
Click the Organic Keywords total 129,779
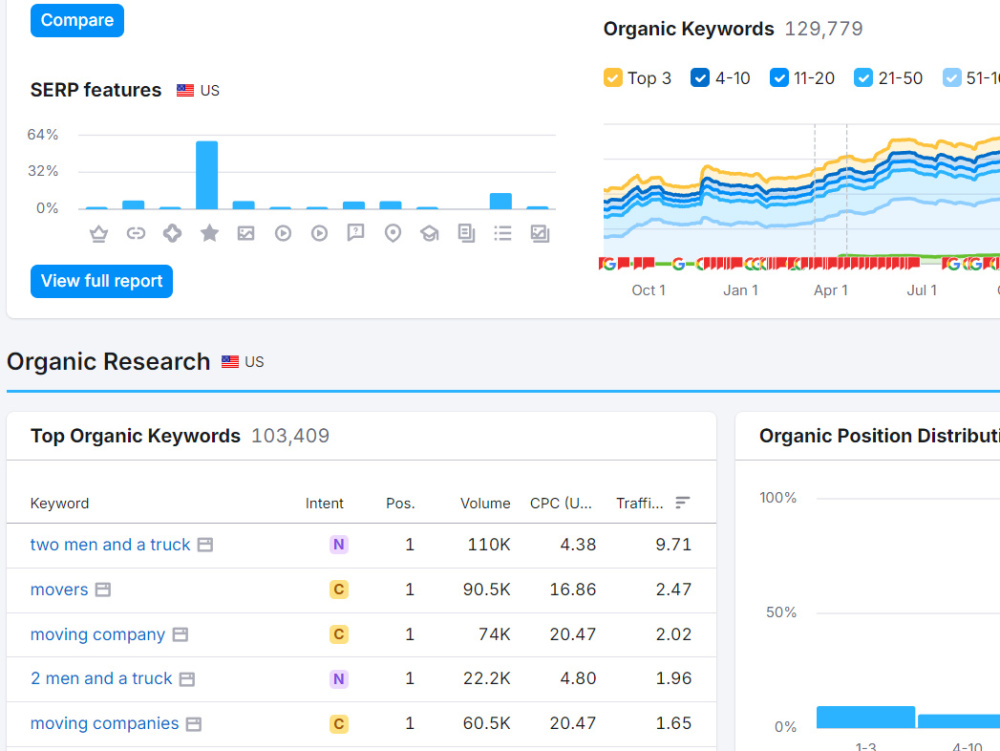point(823,29)
